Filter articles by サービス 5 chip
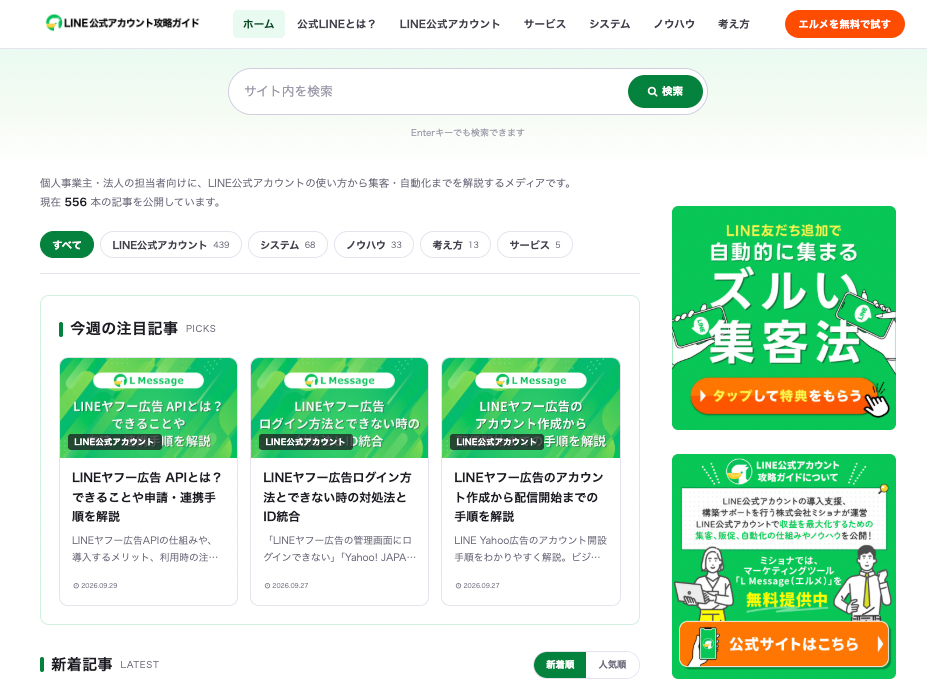This screenshot has height=689, width=927. [x=535, y=245]
